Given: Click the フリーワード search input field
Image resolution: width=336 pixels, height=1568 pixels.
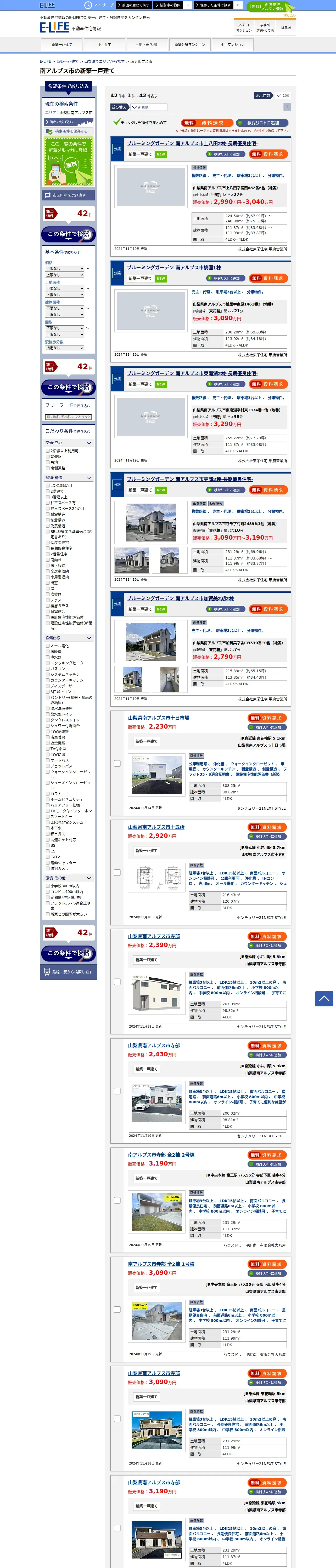Looking at the screenshot, I should click(68, 417).
